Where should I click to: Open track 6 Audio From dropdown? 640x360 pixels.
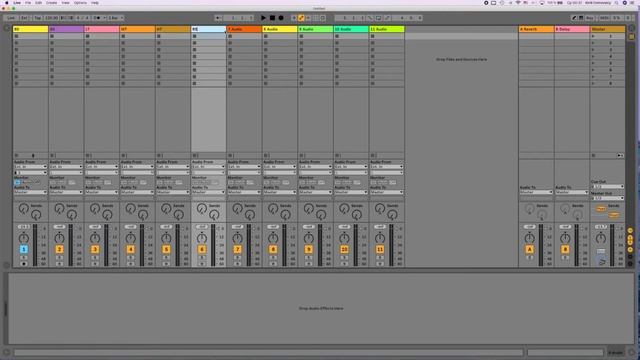pos(209,167)
